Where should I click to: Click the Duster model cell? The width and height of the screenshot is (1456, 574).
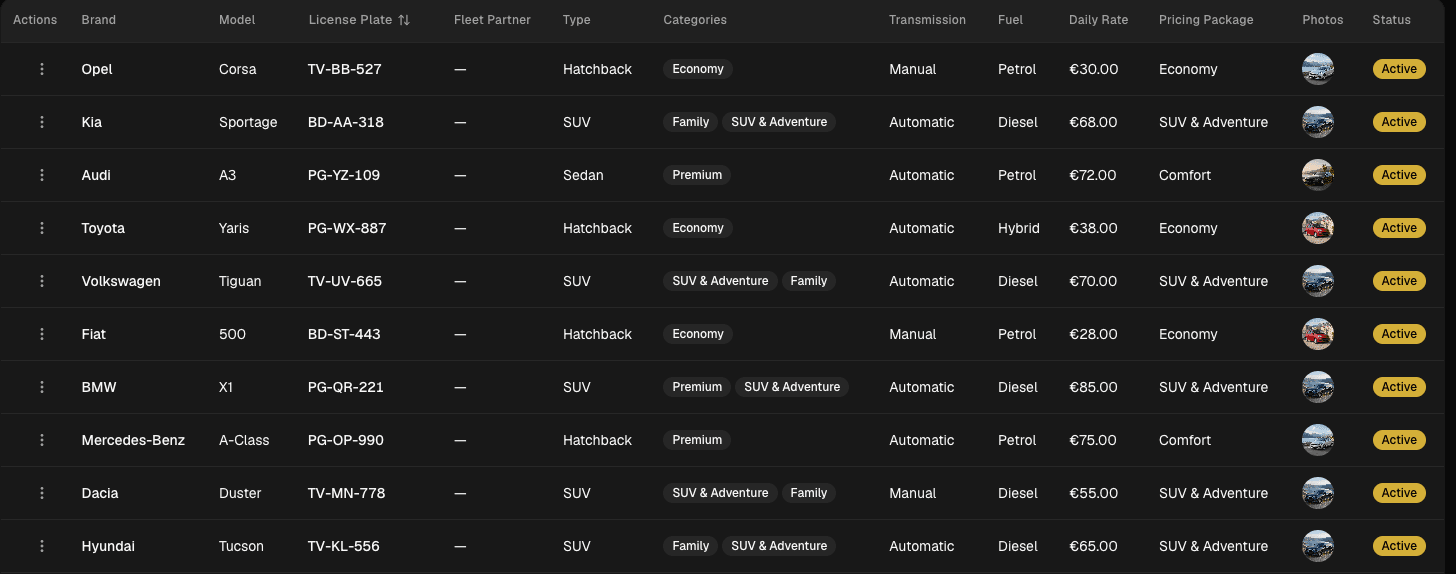[x=240, y=493]
